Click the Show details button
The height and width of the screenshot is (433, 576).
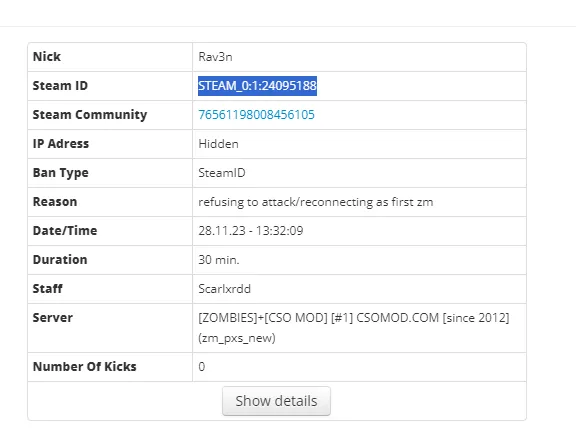(276, 401)
